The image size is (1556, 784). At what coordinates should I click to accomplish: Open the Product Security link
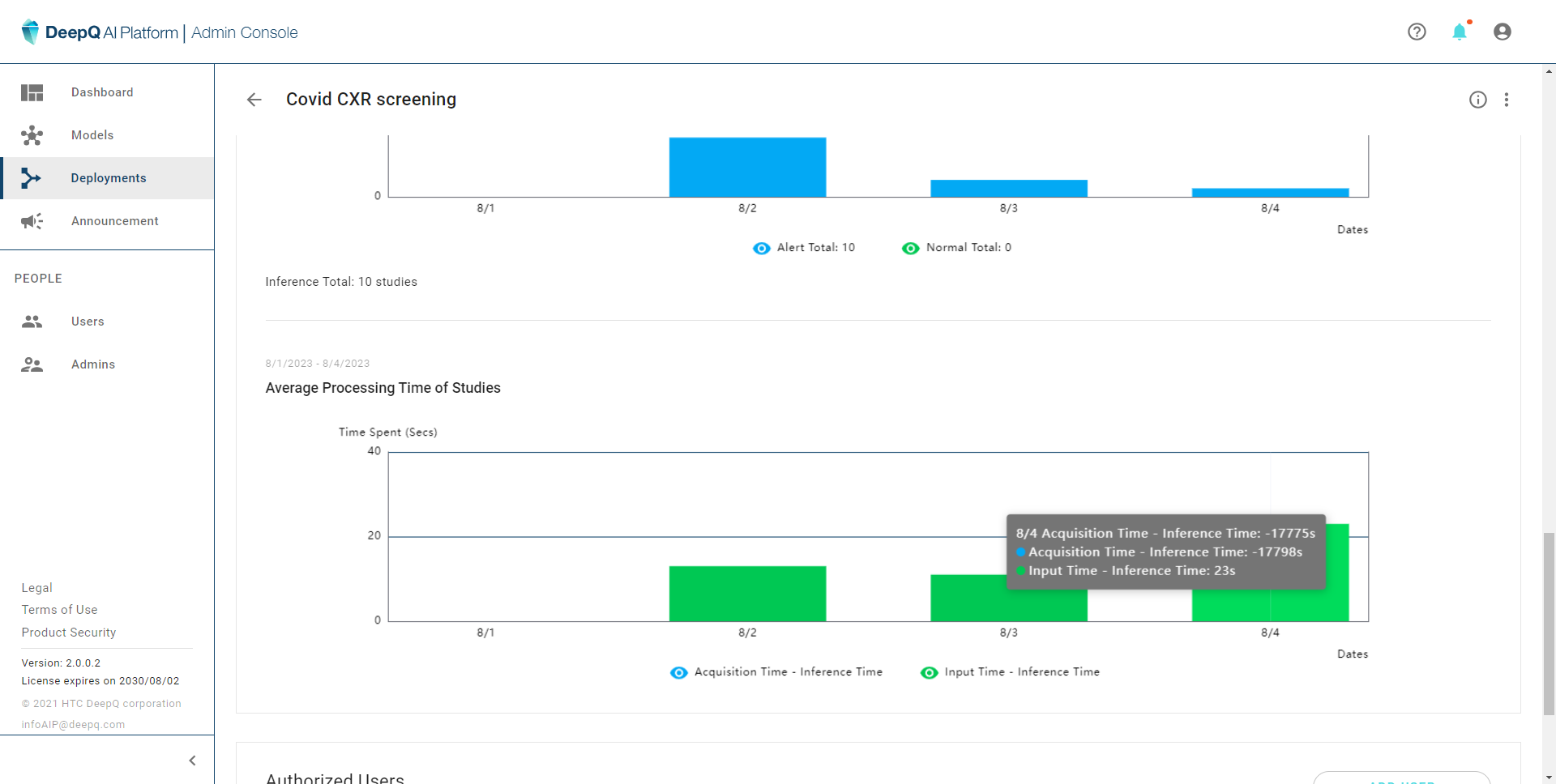tap(69, 633)
